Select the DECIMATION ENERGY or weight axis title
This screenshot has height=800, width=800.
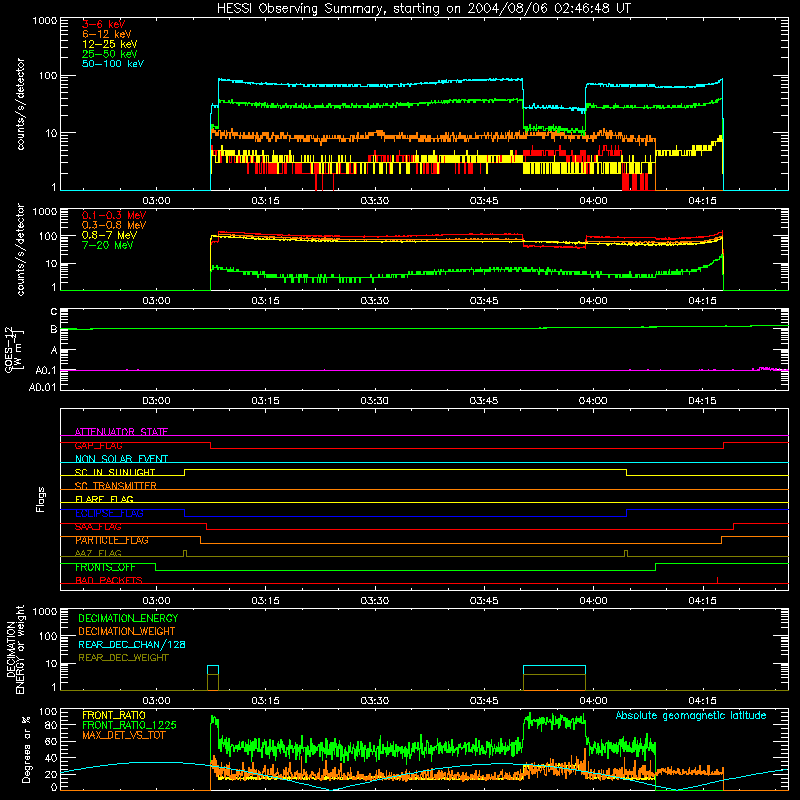(x=15, y=650)
